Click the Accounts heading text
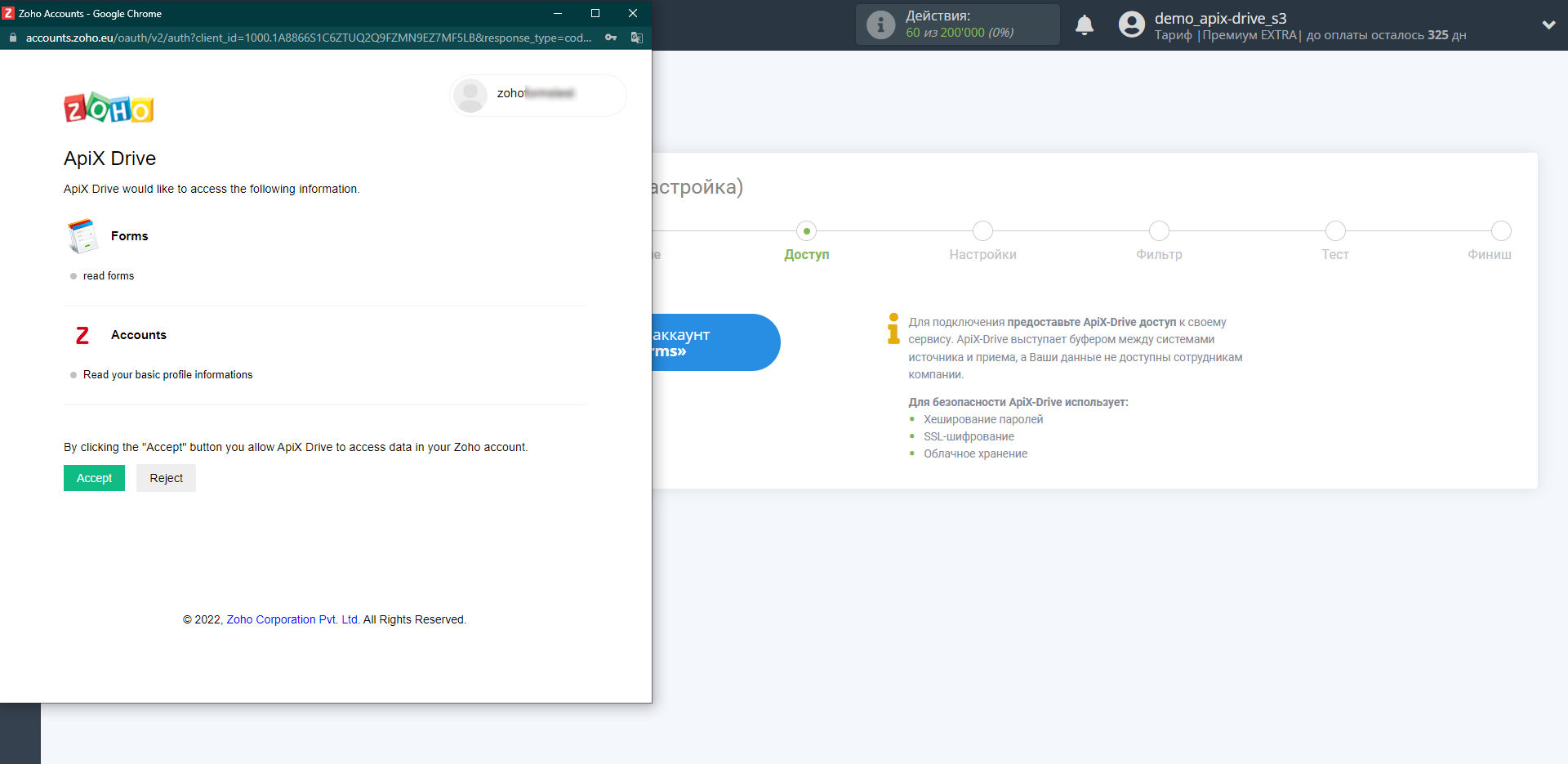The width and height of the screenshot is (1568, 764). click(138, 335)
